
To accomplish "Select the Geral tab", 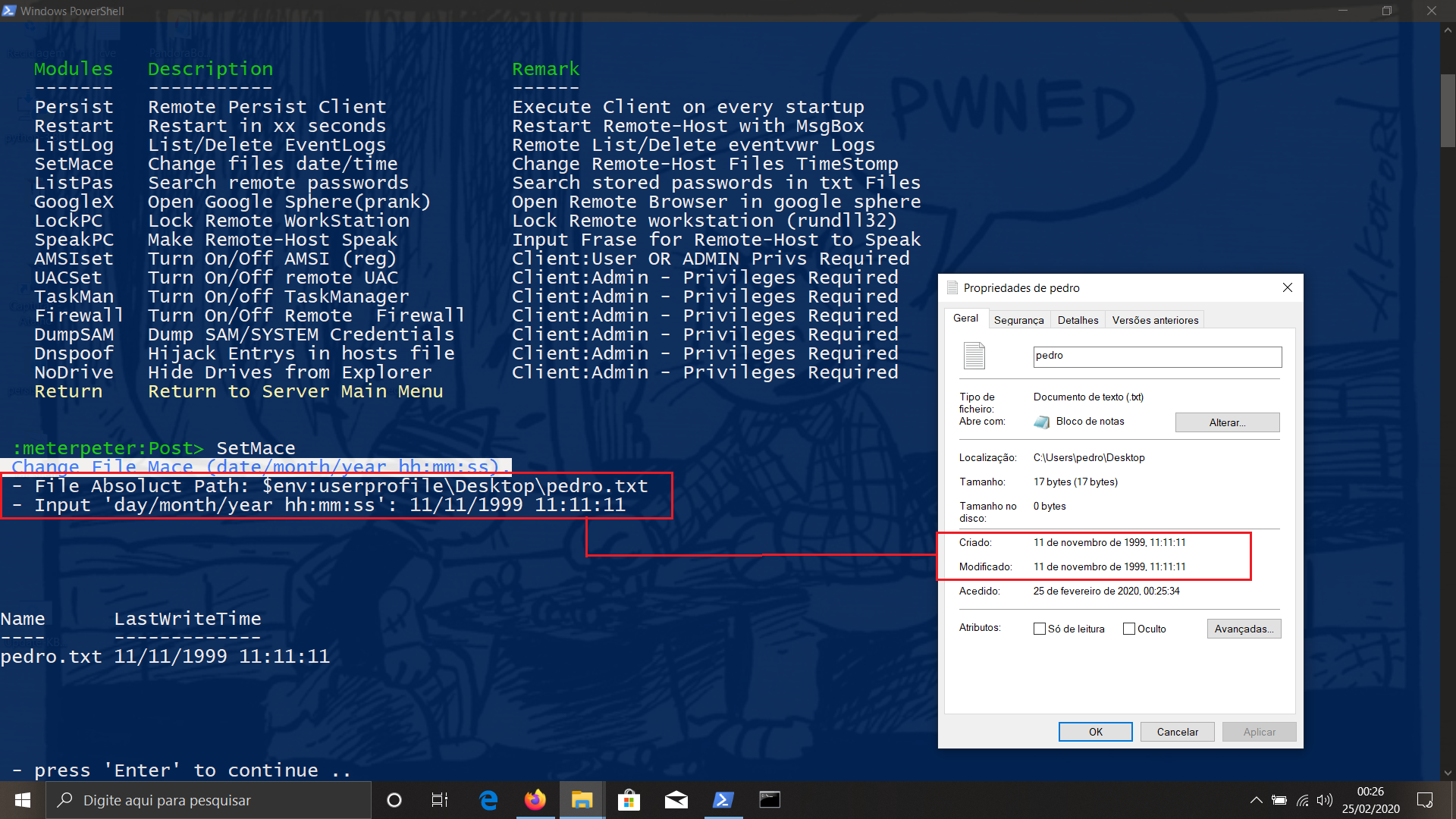I will tap(965, 318).
